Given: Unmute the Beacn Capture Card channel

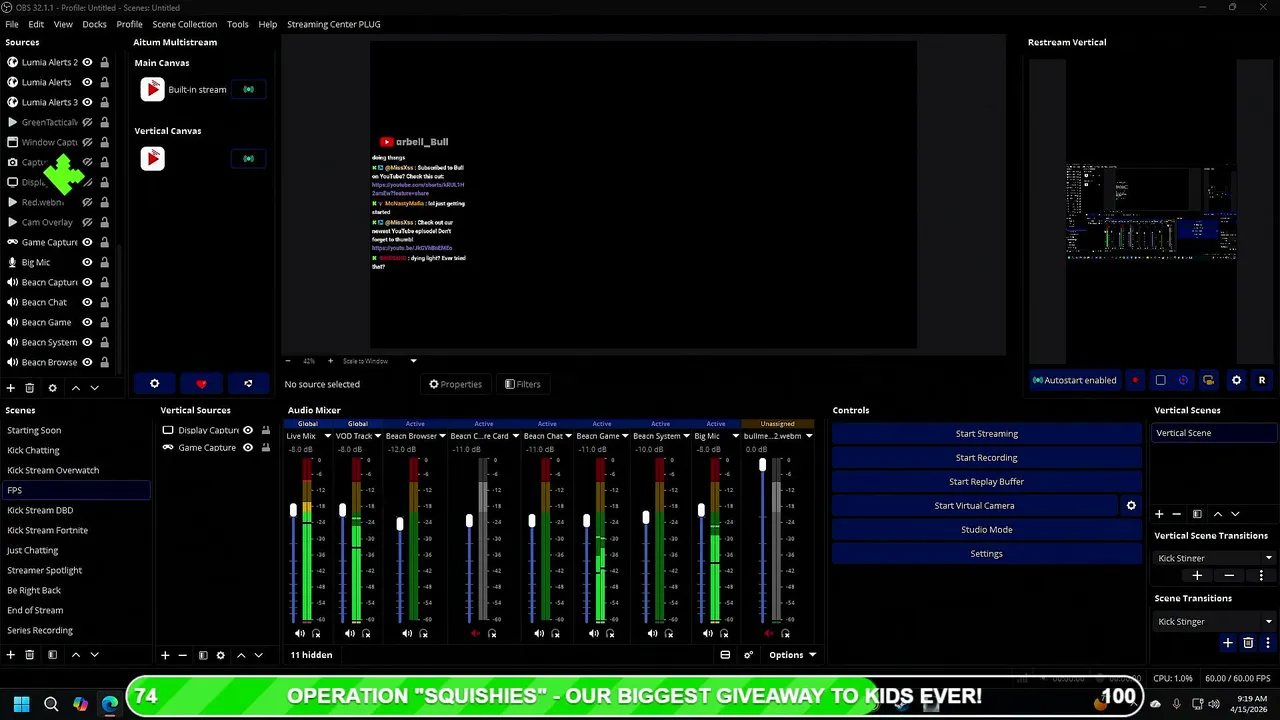Looking at the screenshot, I should 474,633.
